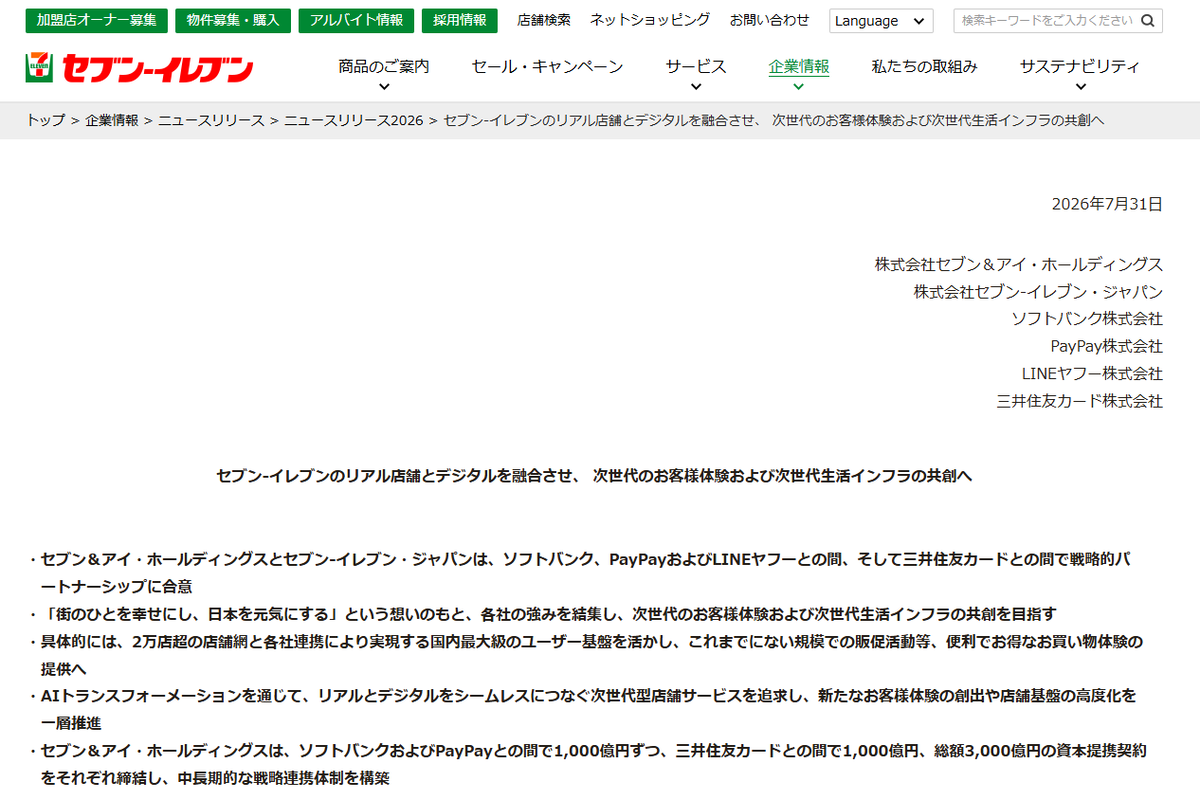Open 私たちの取組み menu
Image resolution: width=1200 pixels, height=800 pixels.
pyautogui.click(x=924, y=67)
